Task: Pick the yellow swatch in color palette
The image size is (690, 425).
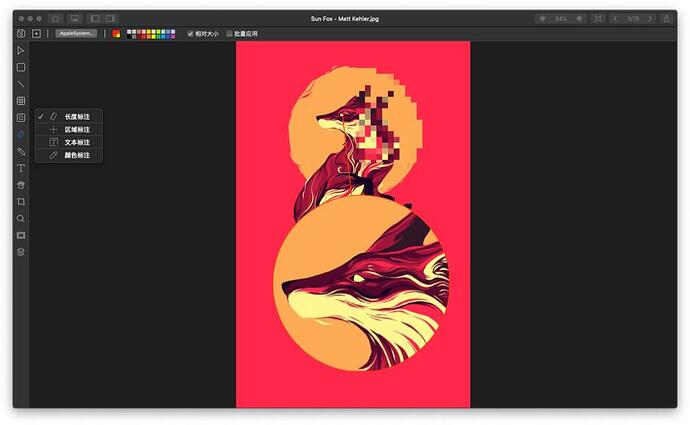Action: (x=146, y=31)
